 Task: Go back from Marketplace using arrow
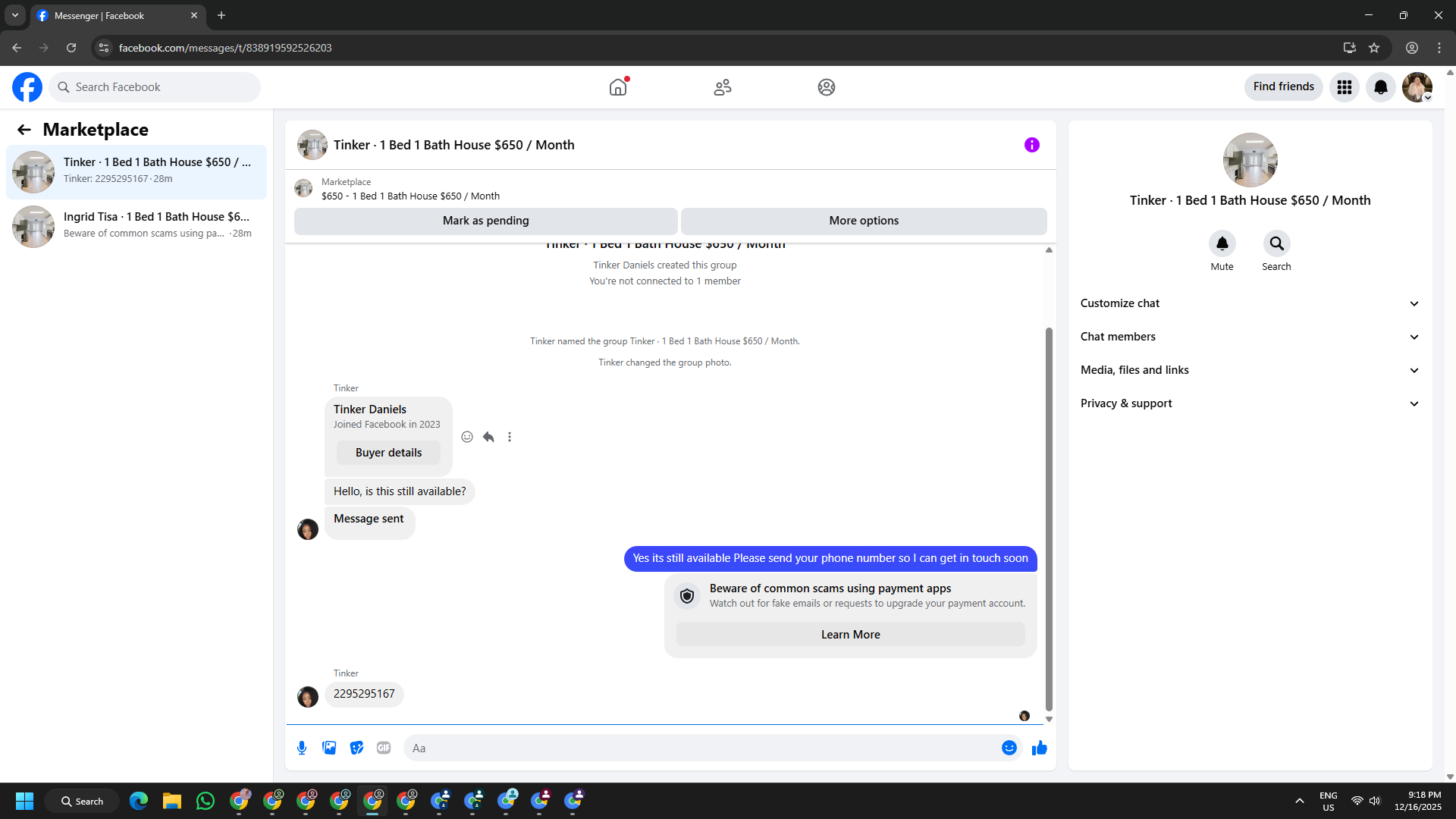[24, 130]
